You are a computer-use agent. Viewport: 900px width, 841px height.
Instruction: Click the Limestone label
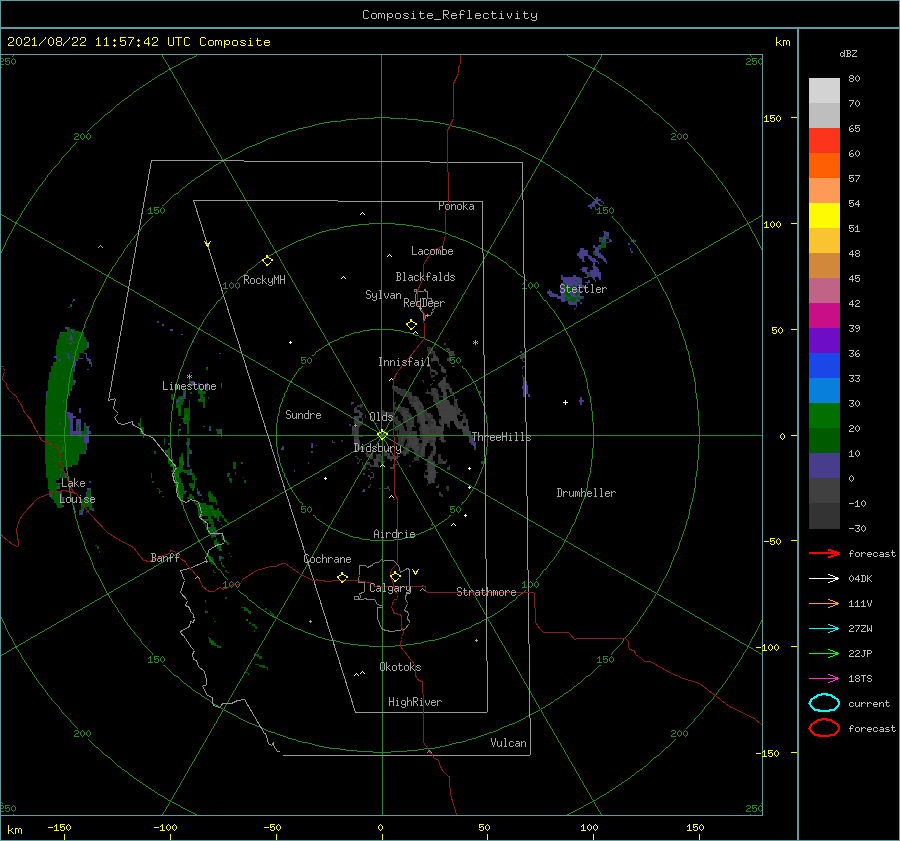pyautogui.click(x=189, y=386)
